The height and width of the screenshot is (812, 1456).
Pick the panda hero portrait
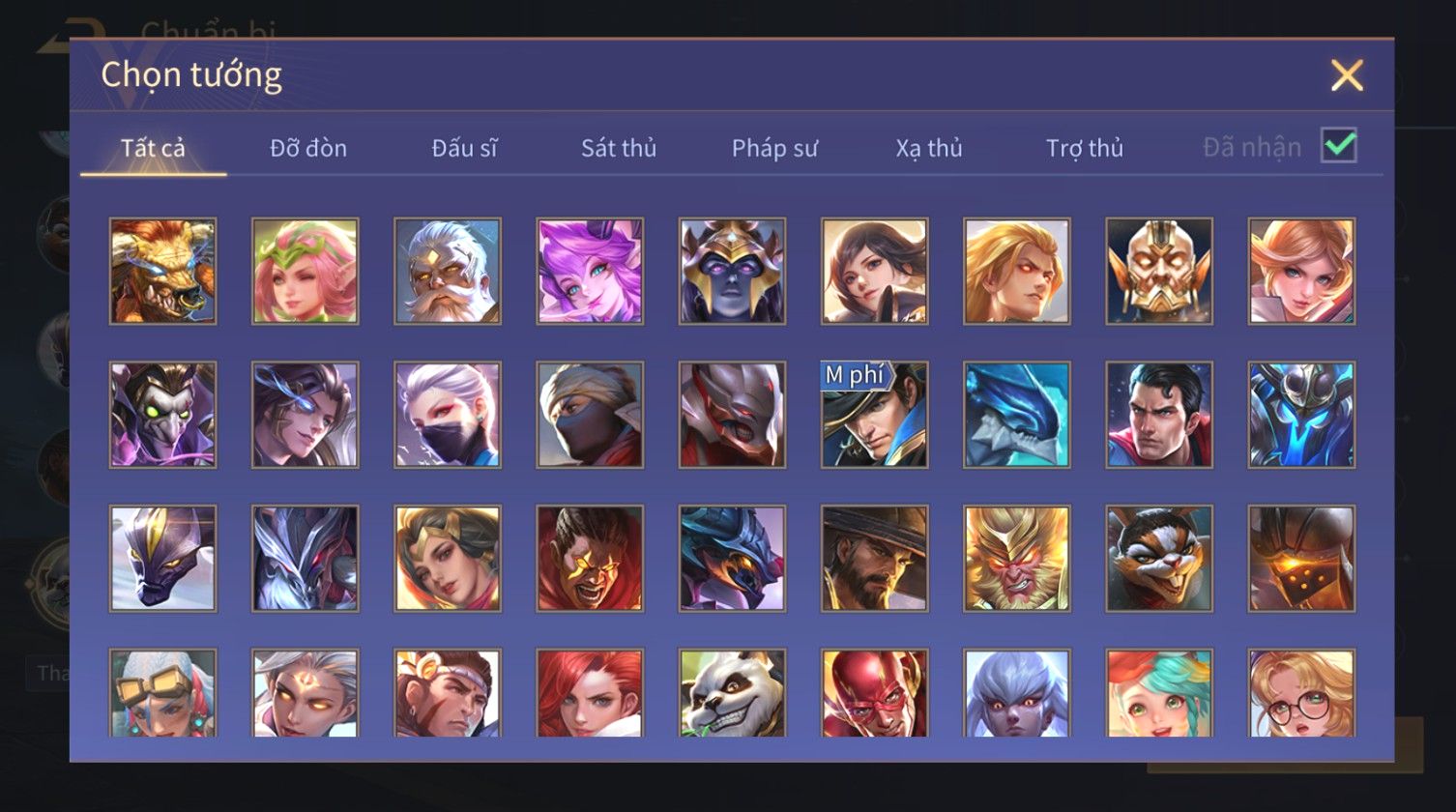pyautogui.click(x=732, y=692)
